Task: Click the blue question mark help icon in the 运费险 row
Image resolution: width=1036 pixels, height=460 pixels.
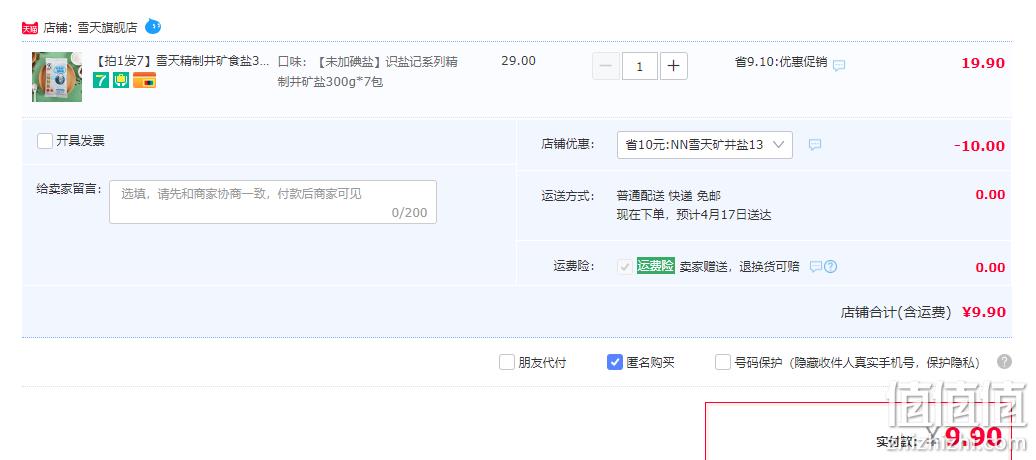Action: coord(831,267)
